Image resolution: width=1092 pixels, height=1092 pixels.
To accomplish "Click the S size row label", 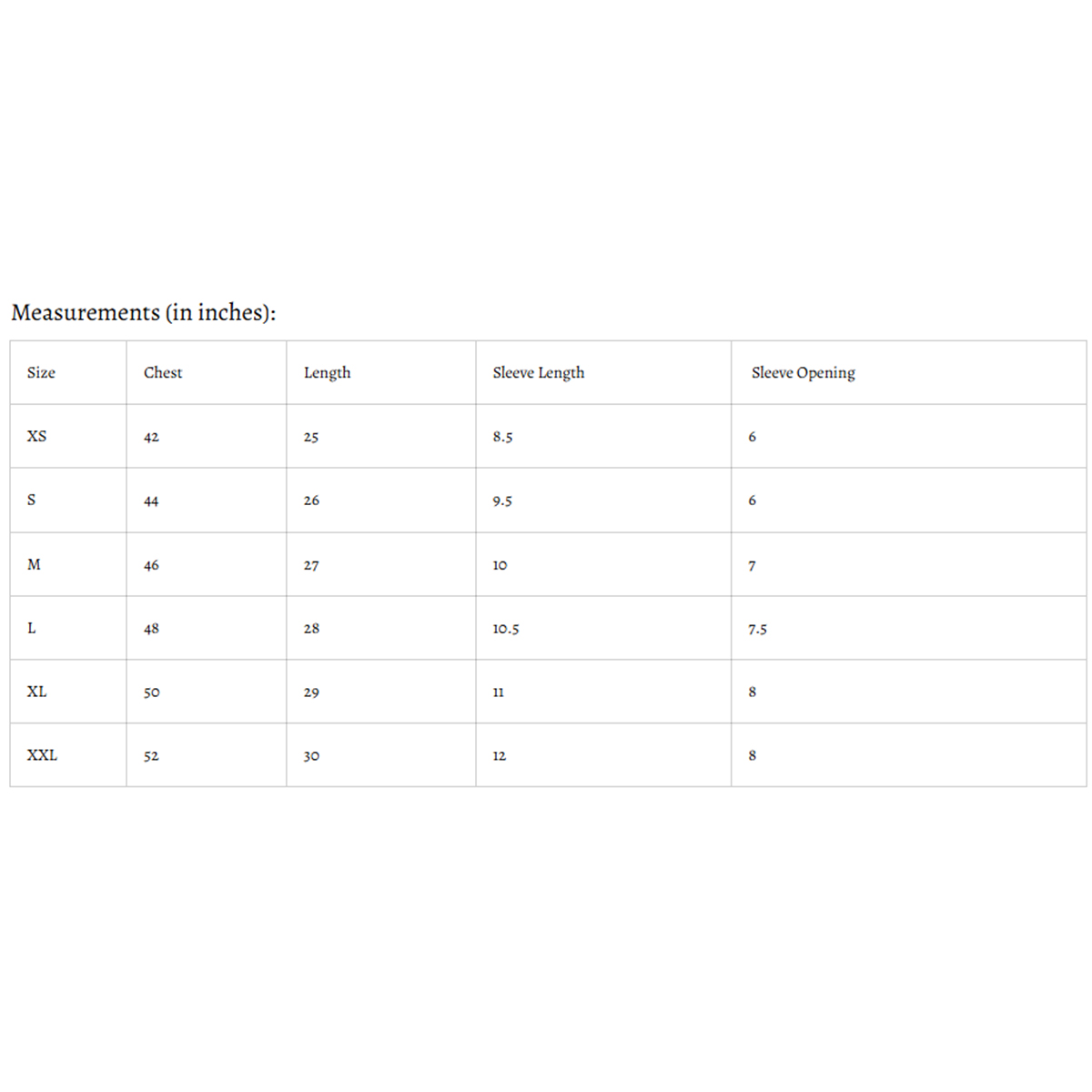I will [32, 500].
